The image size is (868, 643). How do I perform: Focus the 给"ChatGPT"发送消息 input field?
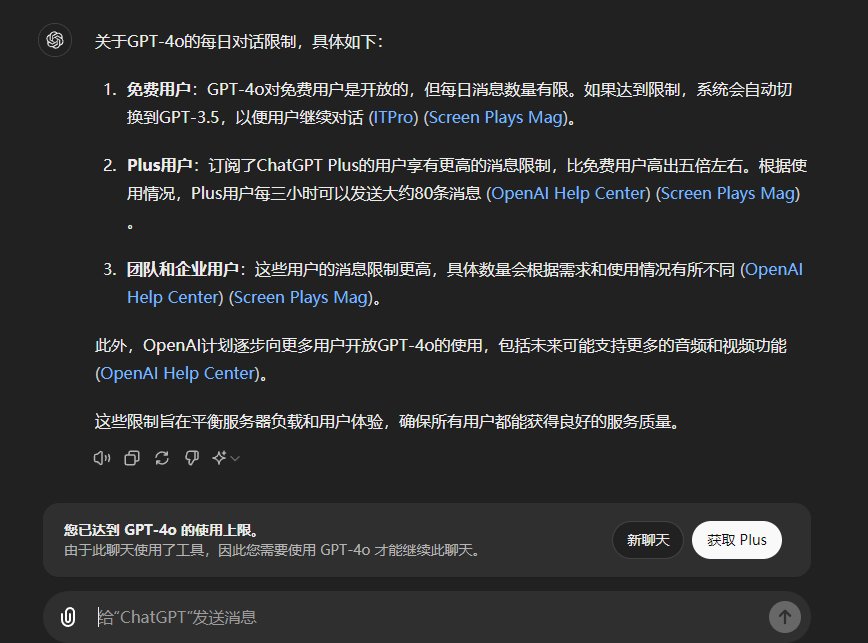point(426,617)
